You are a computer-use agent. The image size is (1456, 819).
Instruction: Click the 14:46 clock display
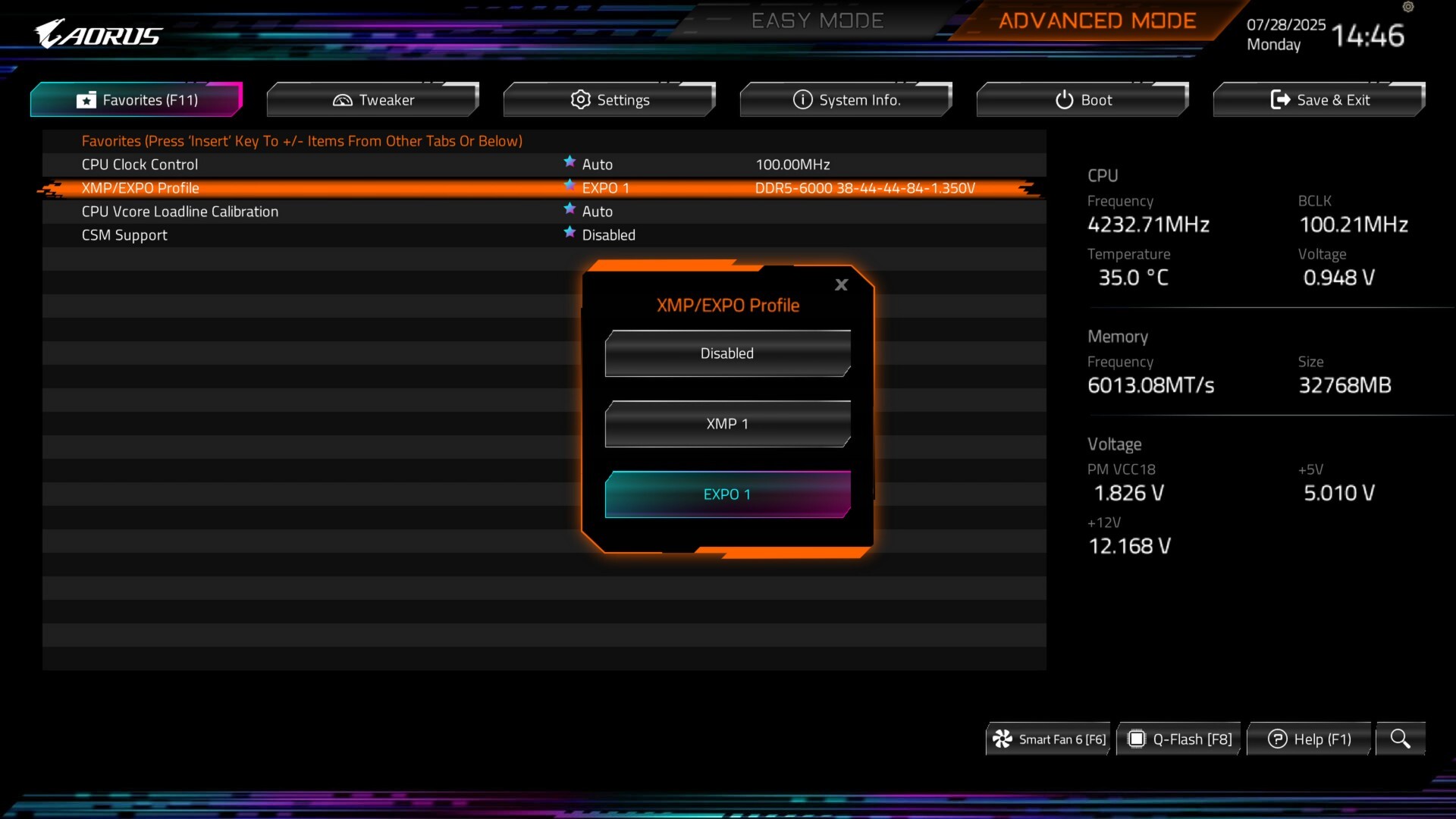(1367, 36)
